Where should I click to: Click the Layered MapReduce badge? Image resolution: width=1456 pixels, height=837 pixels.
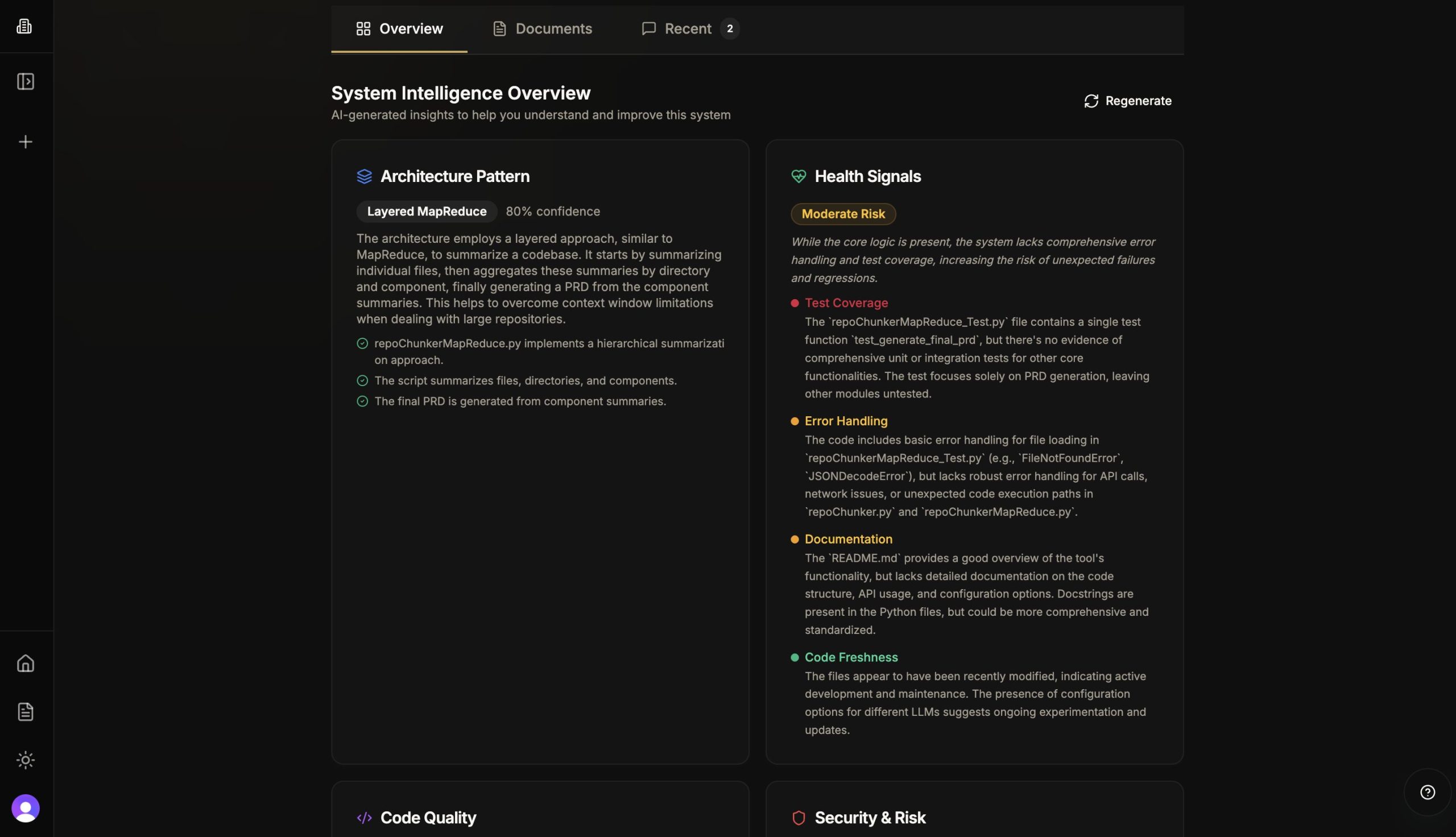click(x=427, y=212)
